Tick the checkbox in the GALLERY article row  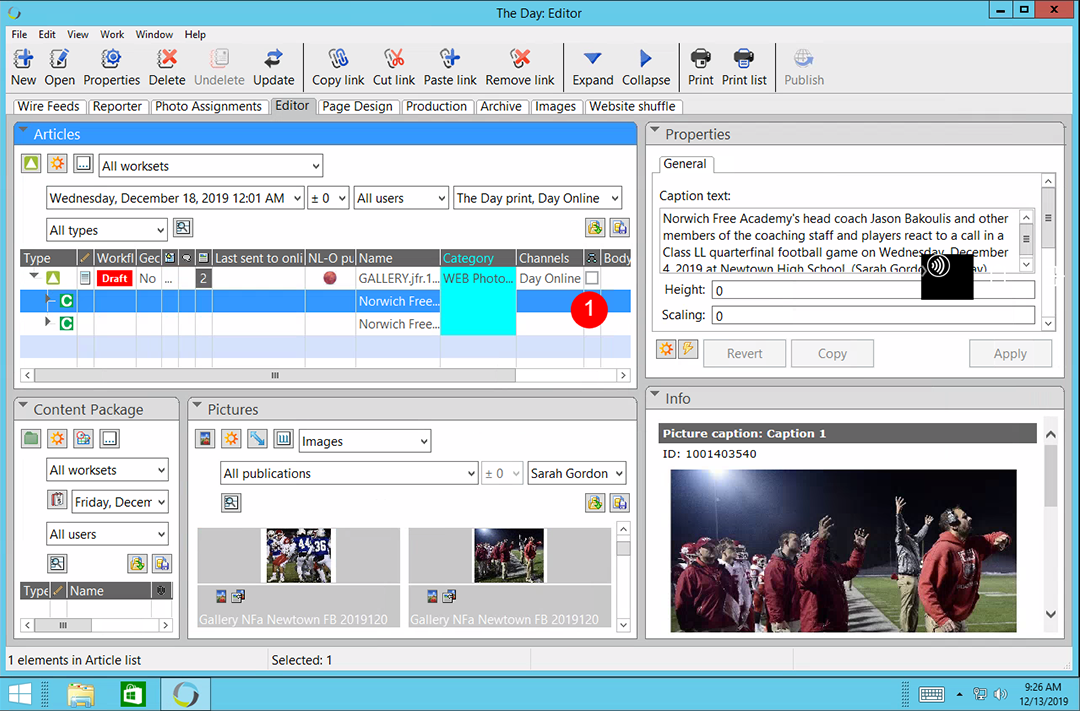(x=592, y=278)
